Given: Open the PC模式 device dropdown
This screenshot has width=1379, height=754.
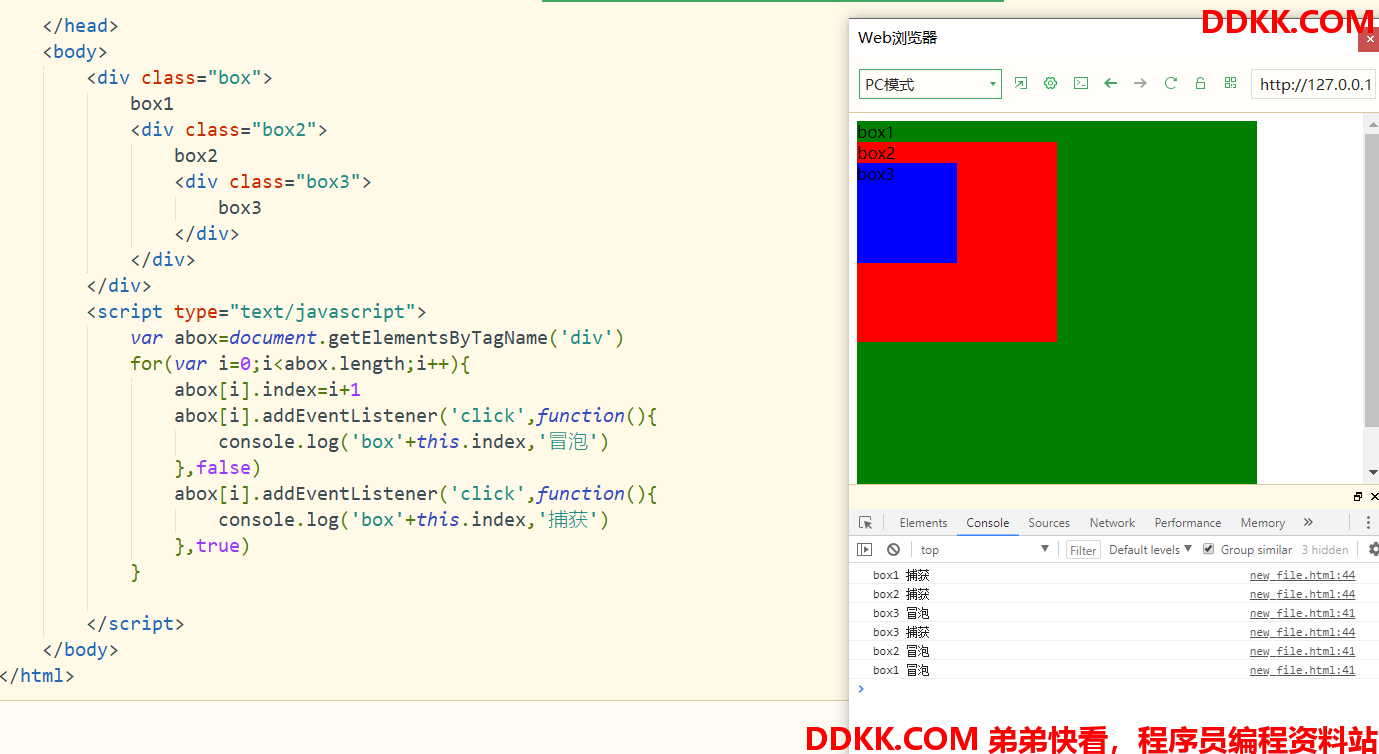Looking at the screenshot, I should coord(930,84).
